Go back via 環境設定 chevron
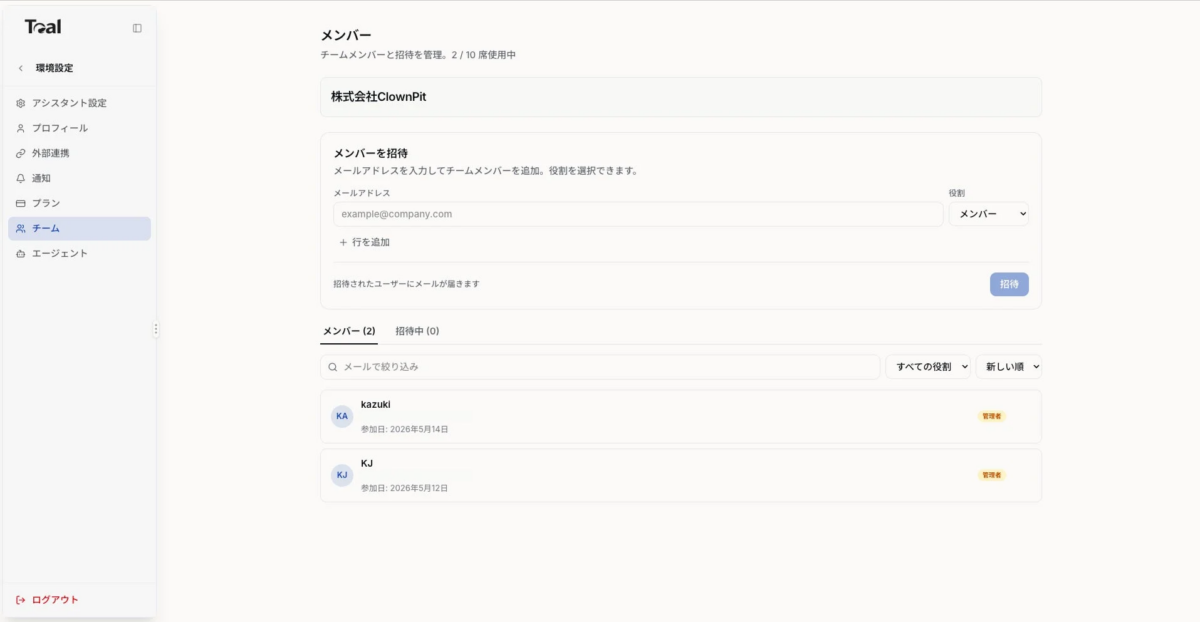Screen dimensions: 1200x622 [21, 68]
